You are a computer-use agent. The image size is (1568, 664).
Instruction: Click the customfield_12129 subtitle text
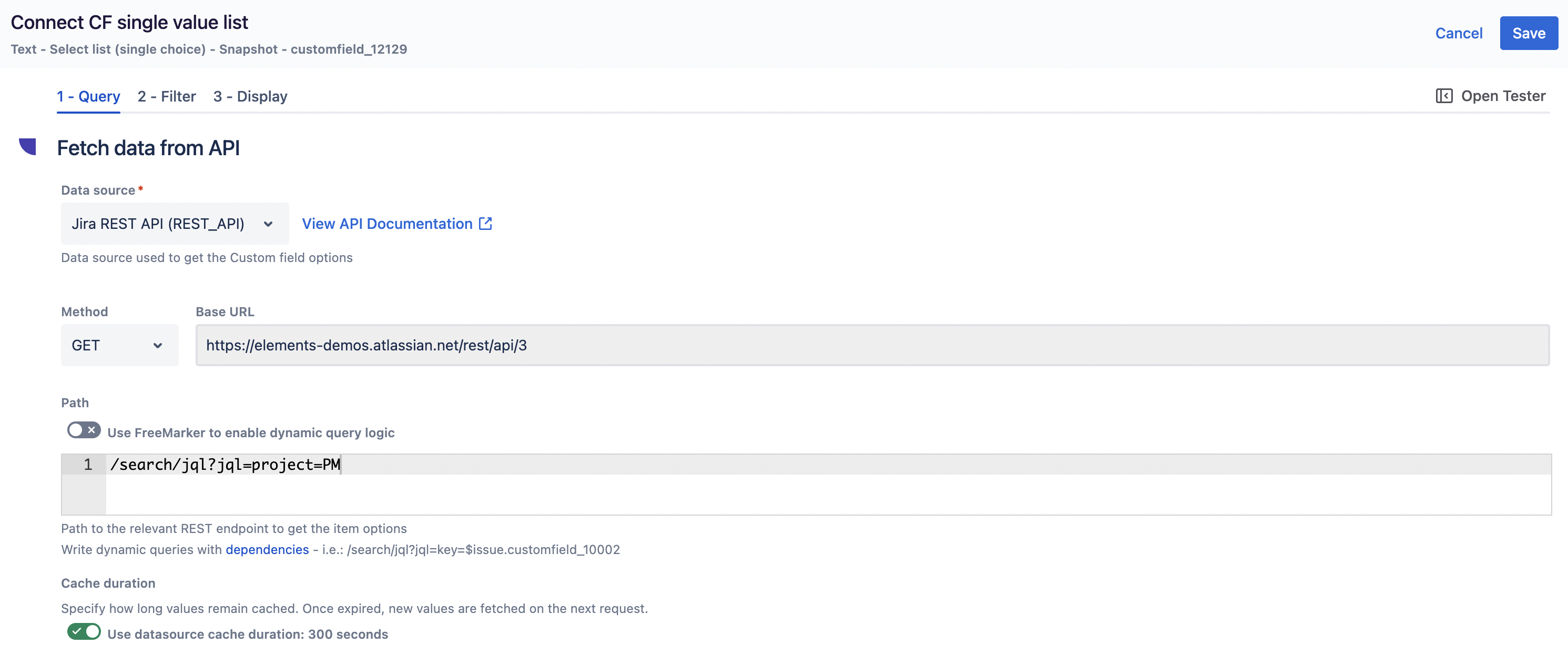pos(349,49)
